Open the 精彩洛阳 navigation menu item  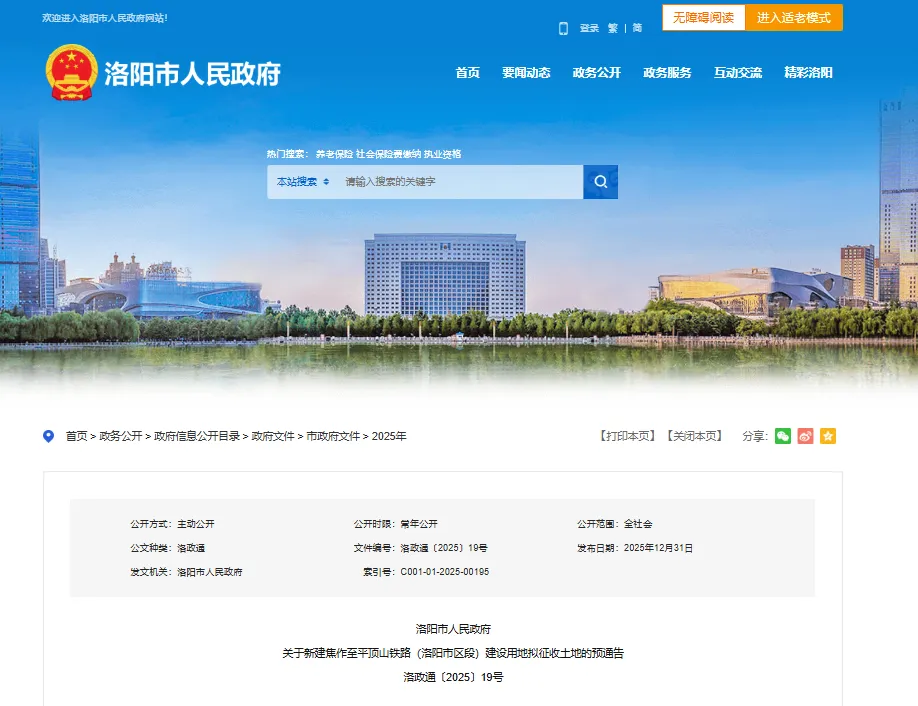coord(808,73)
